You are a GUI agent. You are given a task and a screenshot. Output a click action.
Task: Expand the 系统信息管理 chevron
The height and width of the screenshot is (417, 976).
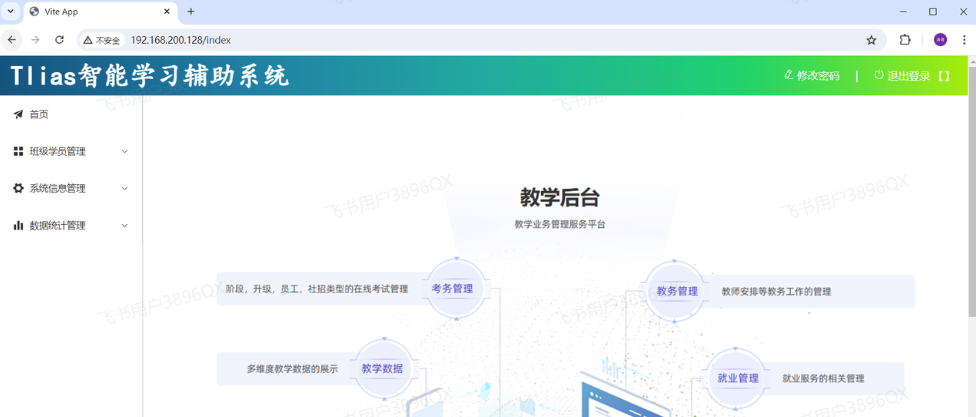click(x=124, y=188)
